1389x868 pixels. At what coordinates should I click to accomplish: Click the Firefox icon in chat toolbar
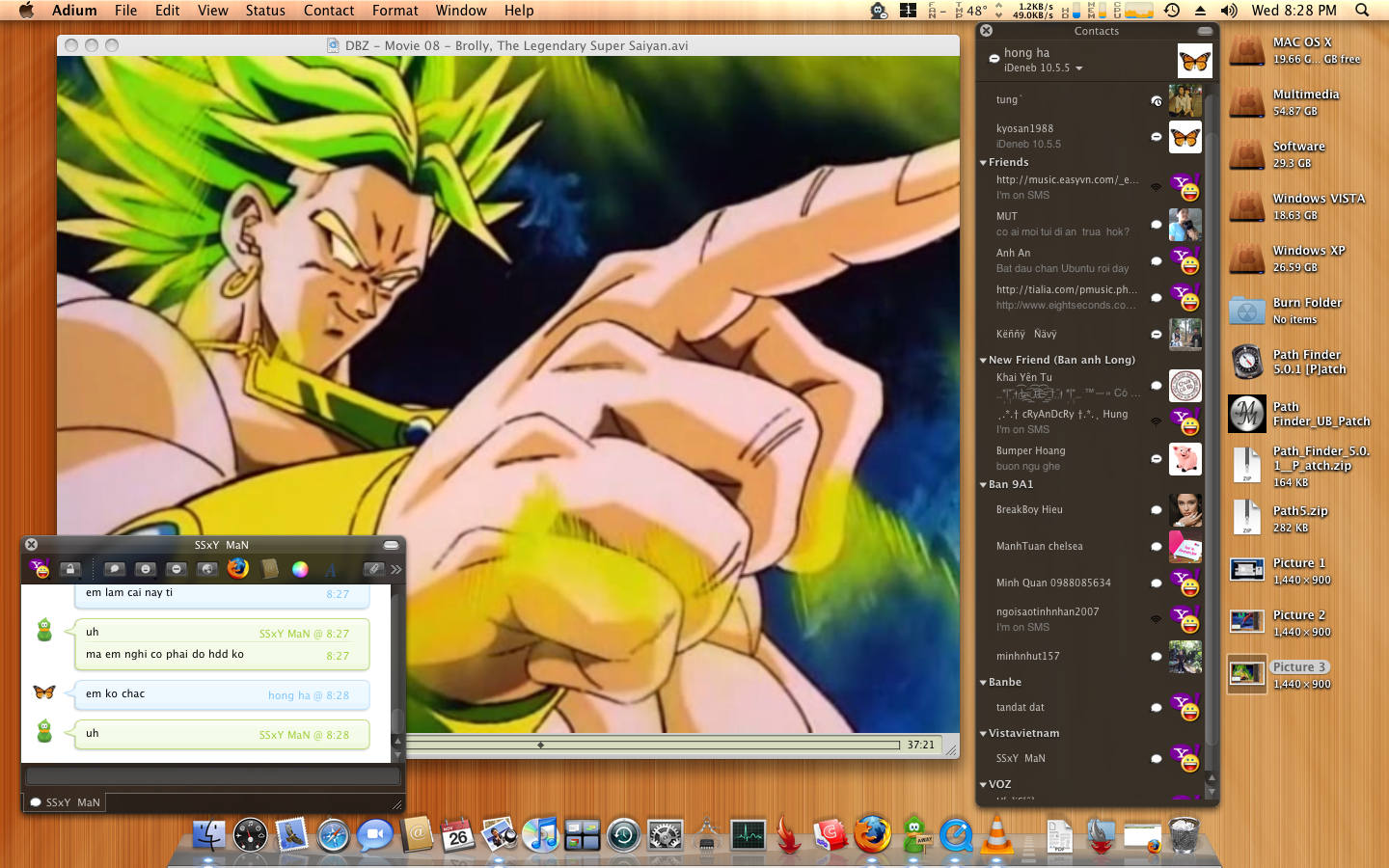[237, 568]
